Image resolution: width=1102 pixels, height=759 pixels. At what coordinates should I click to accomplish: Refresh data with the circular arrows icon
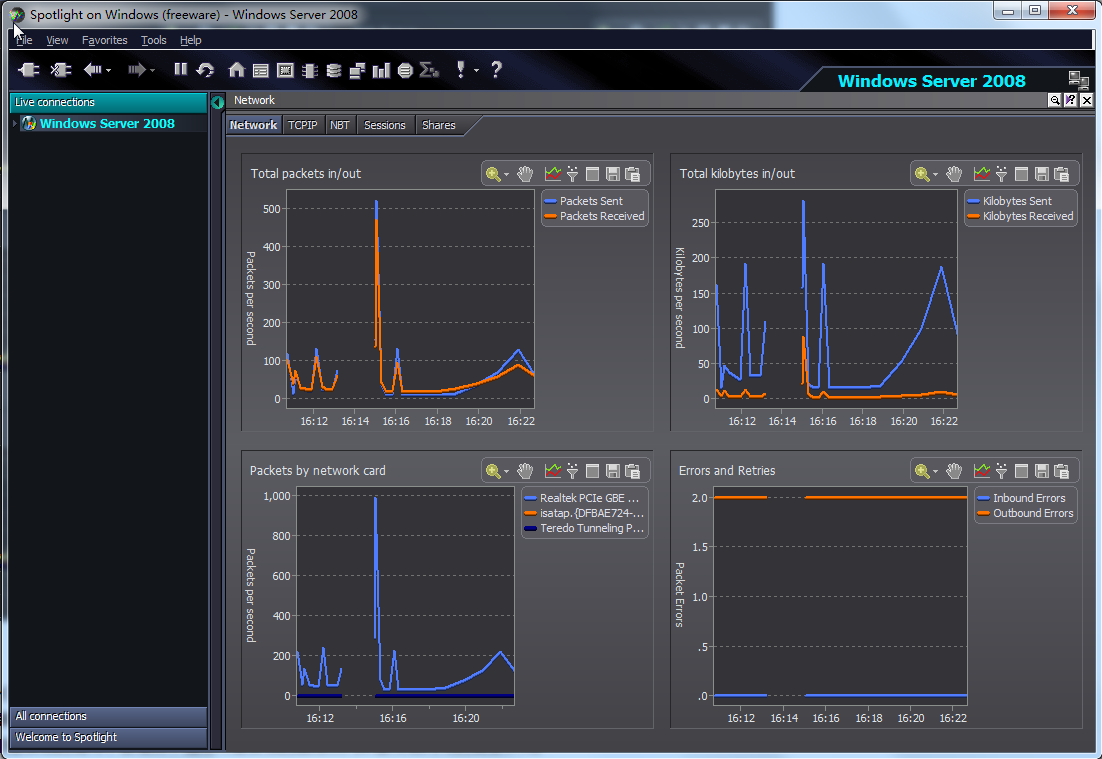[205, 70]
